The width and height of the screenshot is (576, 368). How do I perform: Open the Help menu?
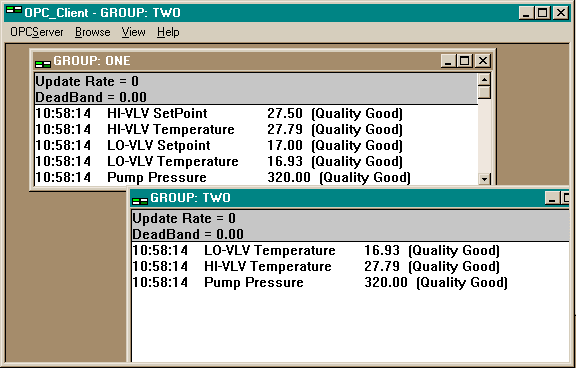(168, 32)
